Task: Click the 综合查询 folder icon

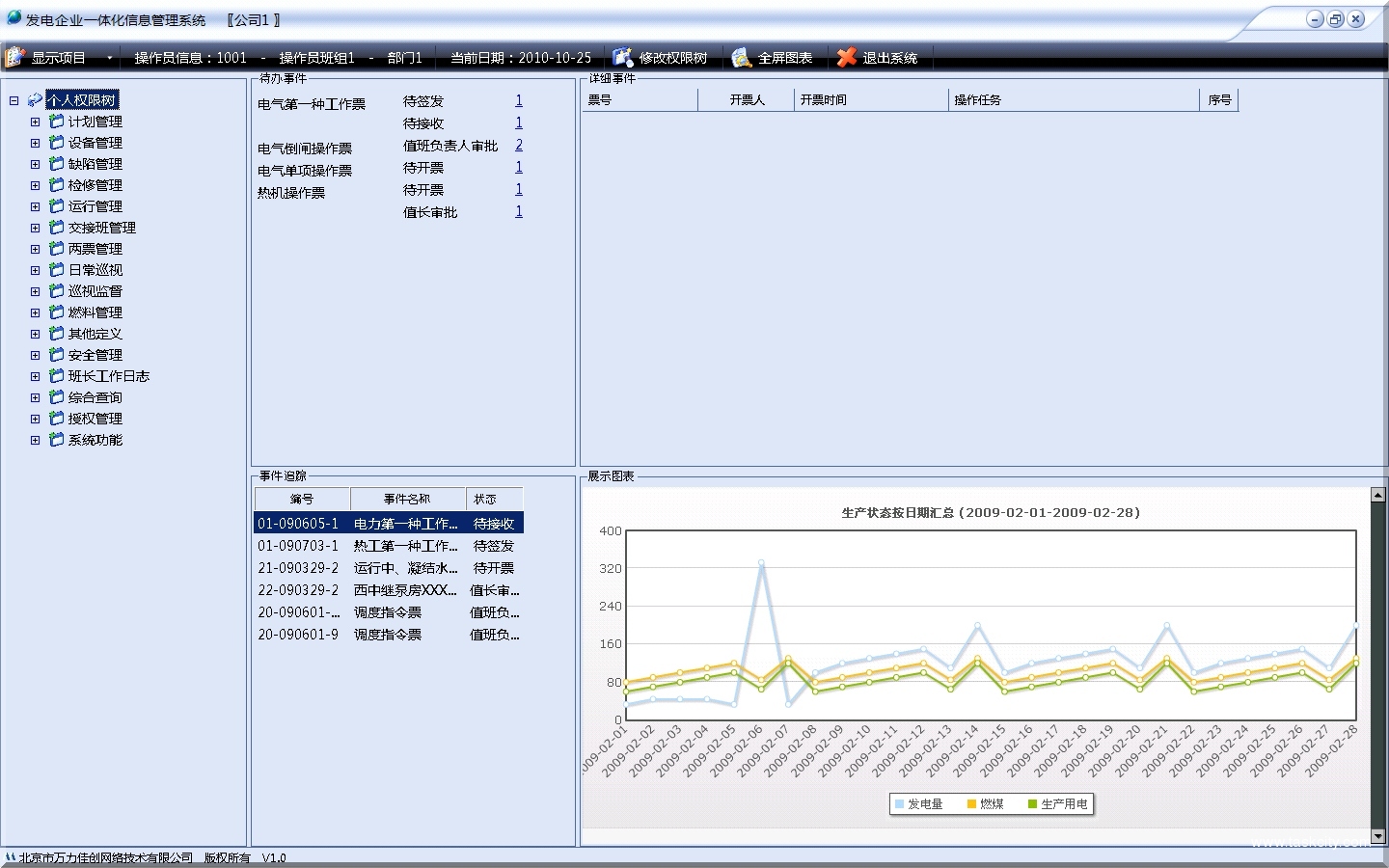Action: pyautogui.click(x=56, y=396)
